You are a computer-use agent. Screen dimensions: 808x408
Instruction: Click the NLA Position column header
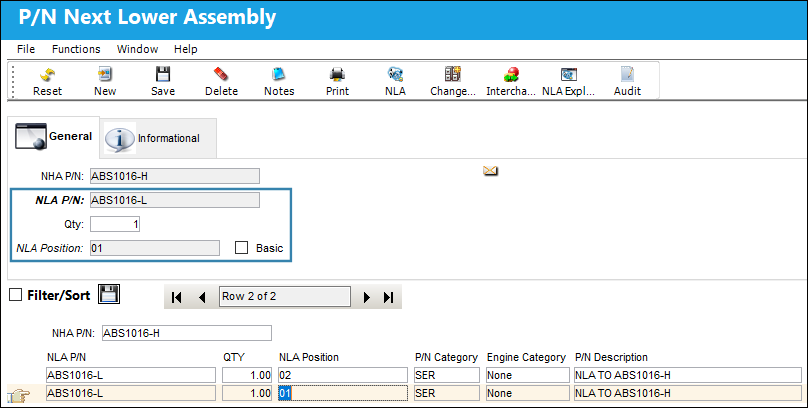click(x=309, y=358)
